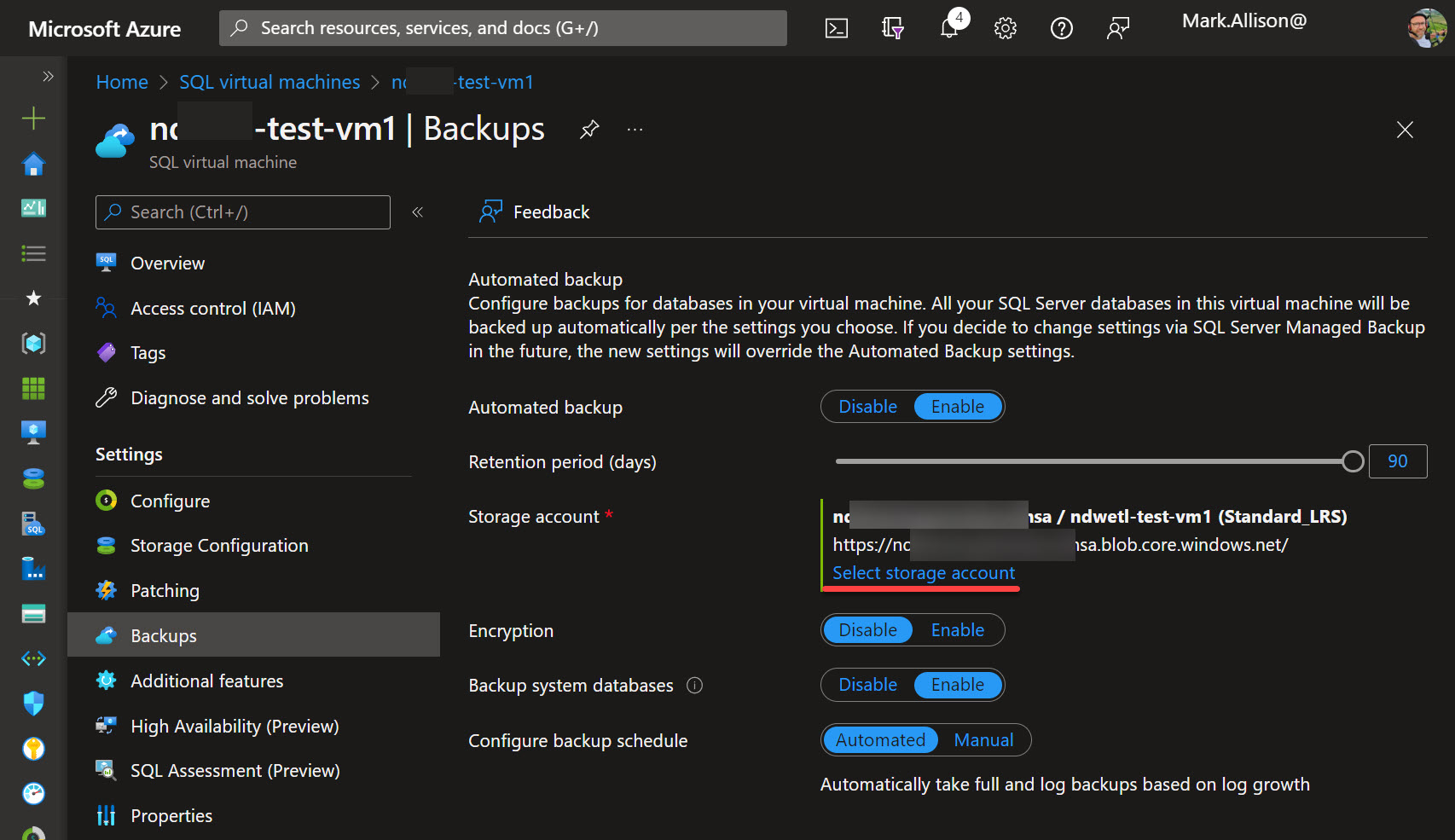Focus the resource menu search box
Viewport: 1455px width, 840px height.
point(243,212)
